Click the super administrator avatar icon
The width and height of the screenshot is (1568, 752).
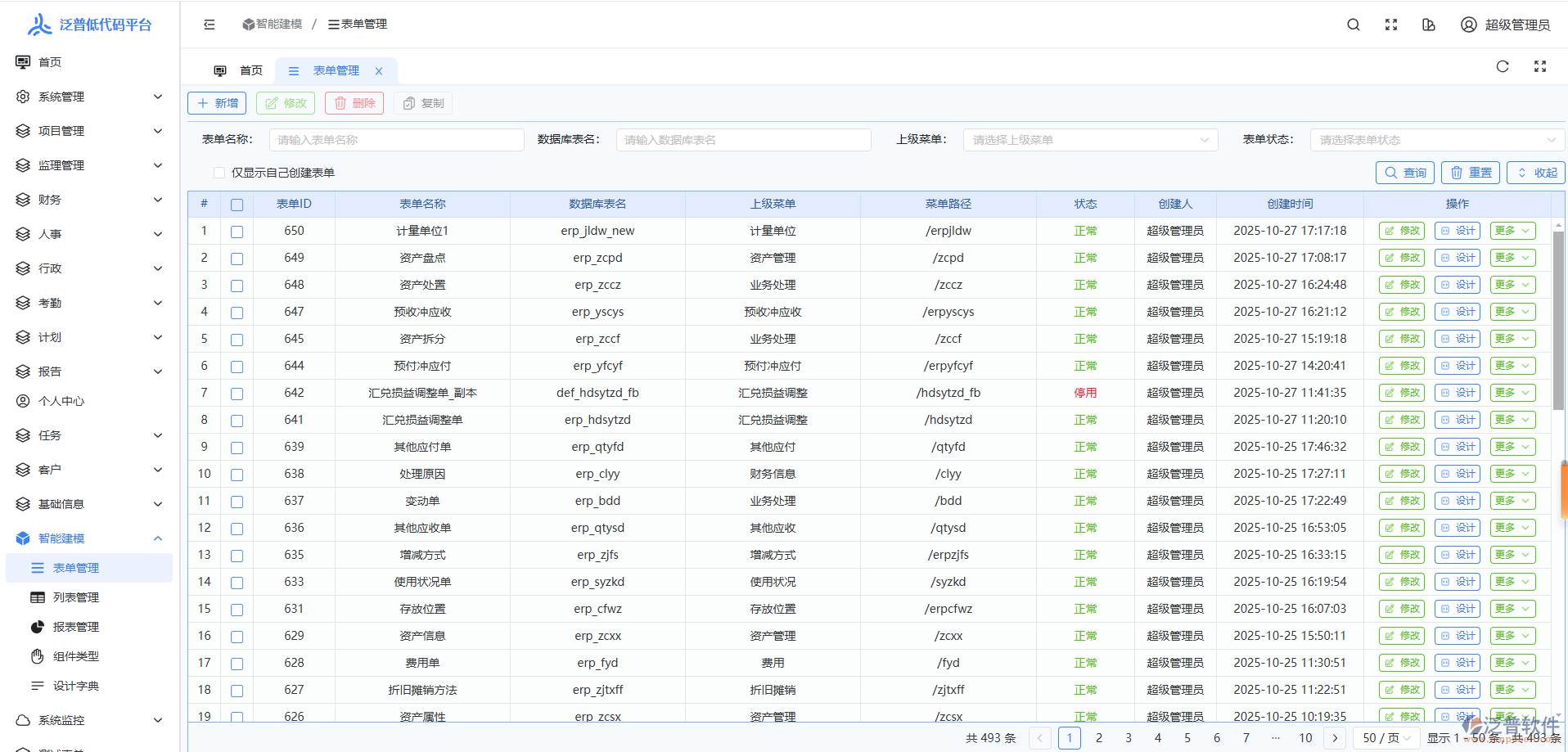coord(1468,25)
